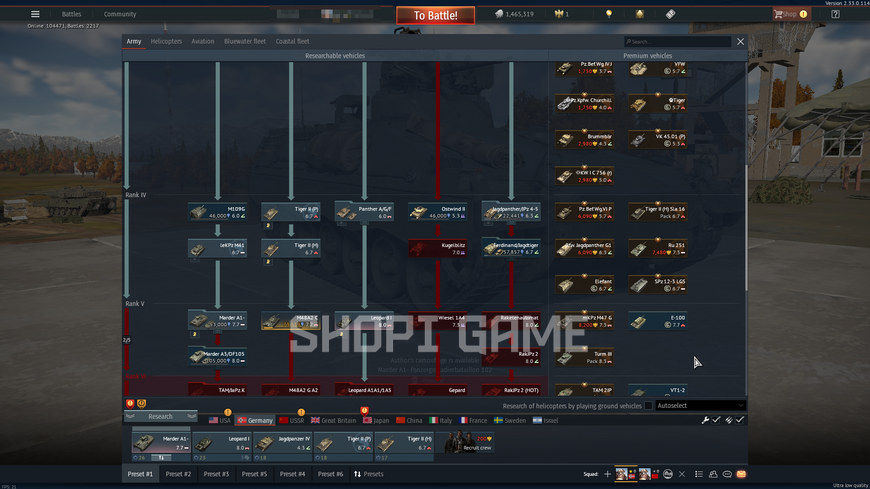Select the Tiger II (P) in research tree

tap(291, 212)
